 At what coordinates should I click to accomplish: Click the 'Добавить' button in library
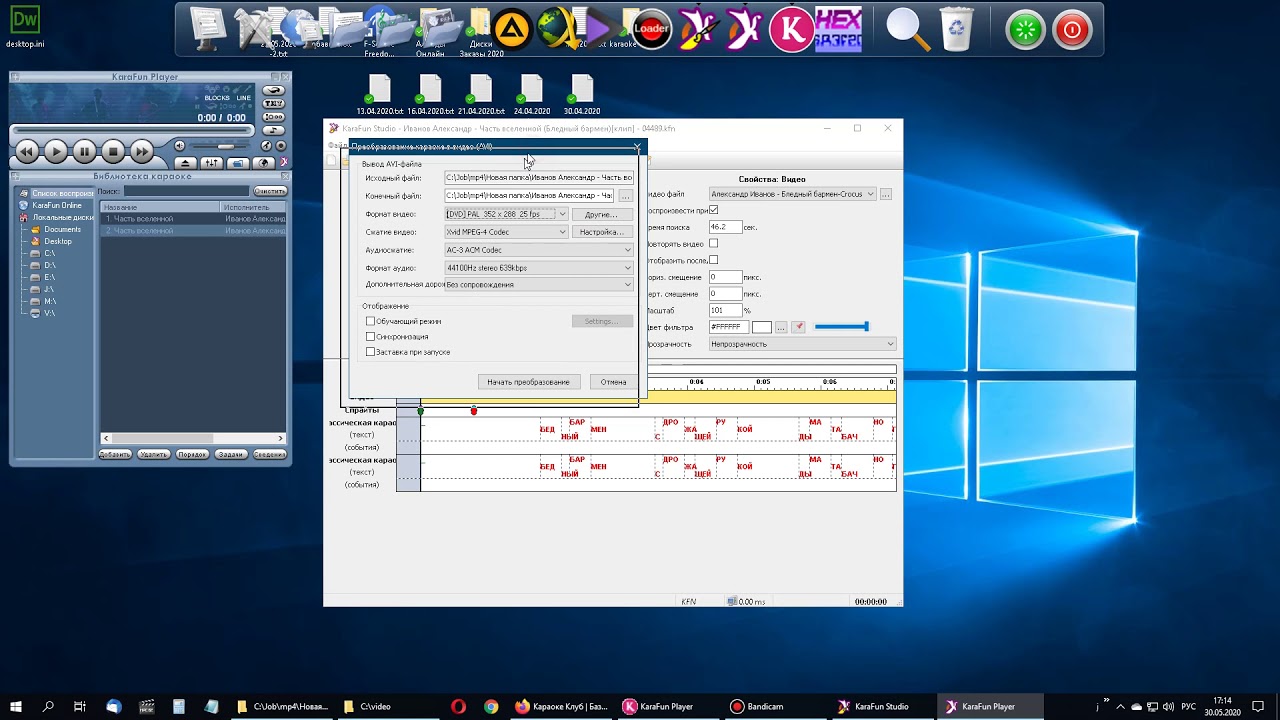click(115, 454)
